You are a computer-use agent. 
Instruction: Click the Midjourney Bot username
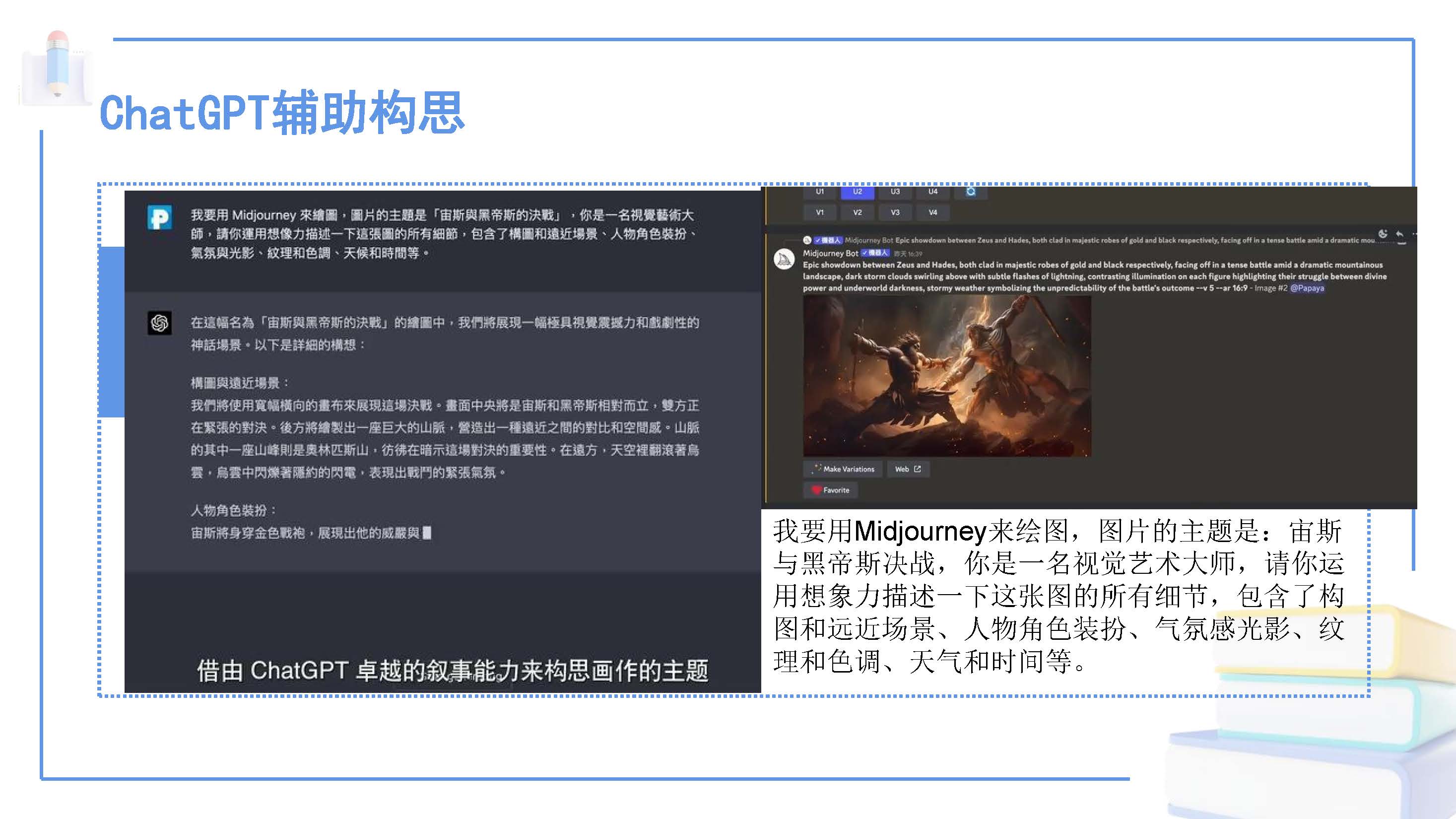[x=830, y=253]
